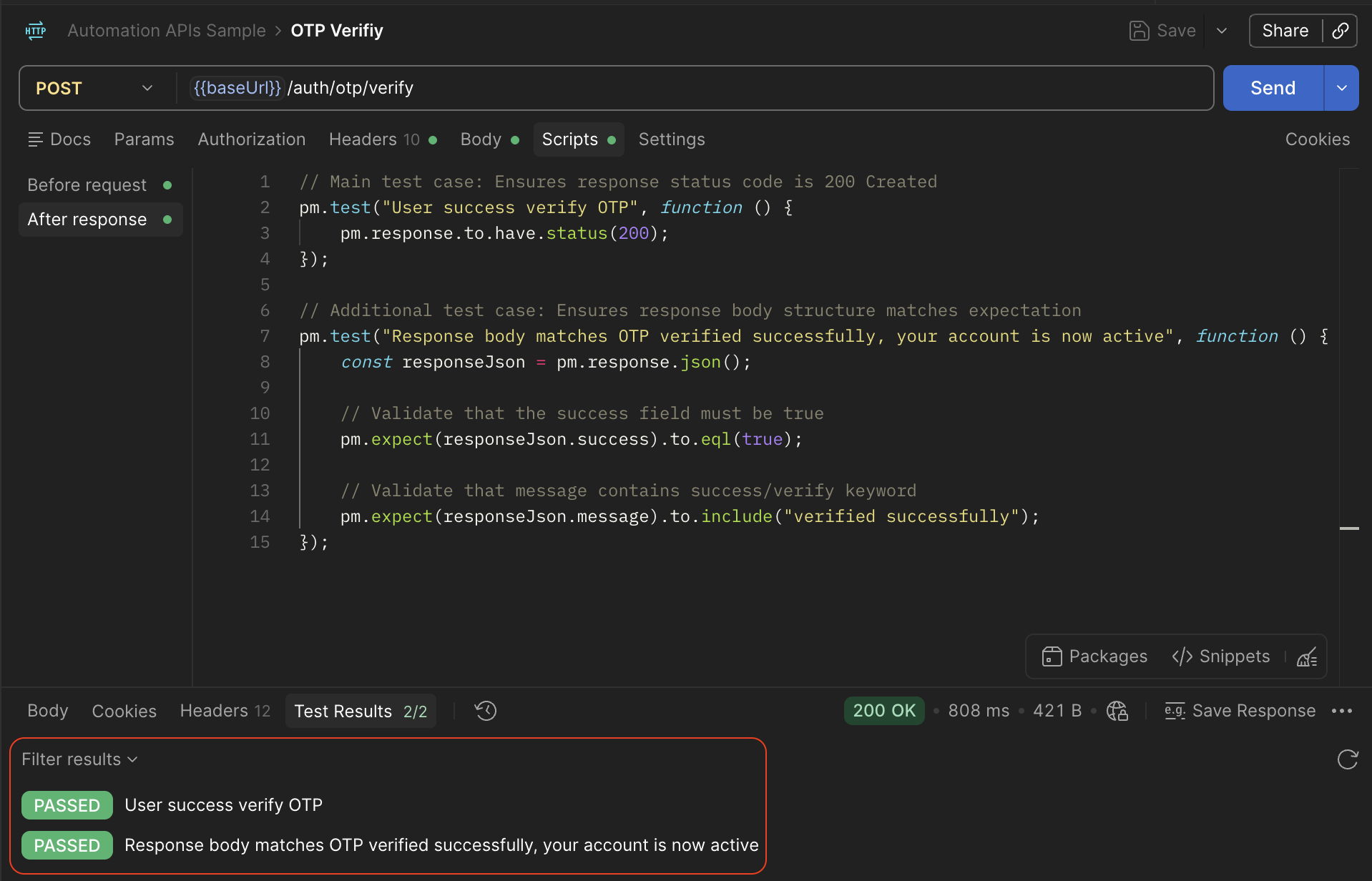Click the 200 OK status badge
This screenshot has width=1372, height=881.
pos(884,711)
